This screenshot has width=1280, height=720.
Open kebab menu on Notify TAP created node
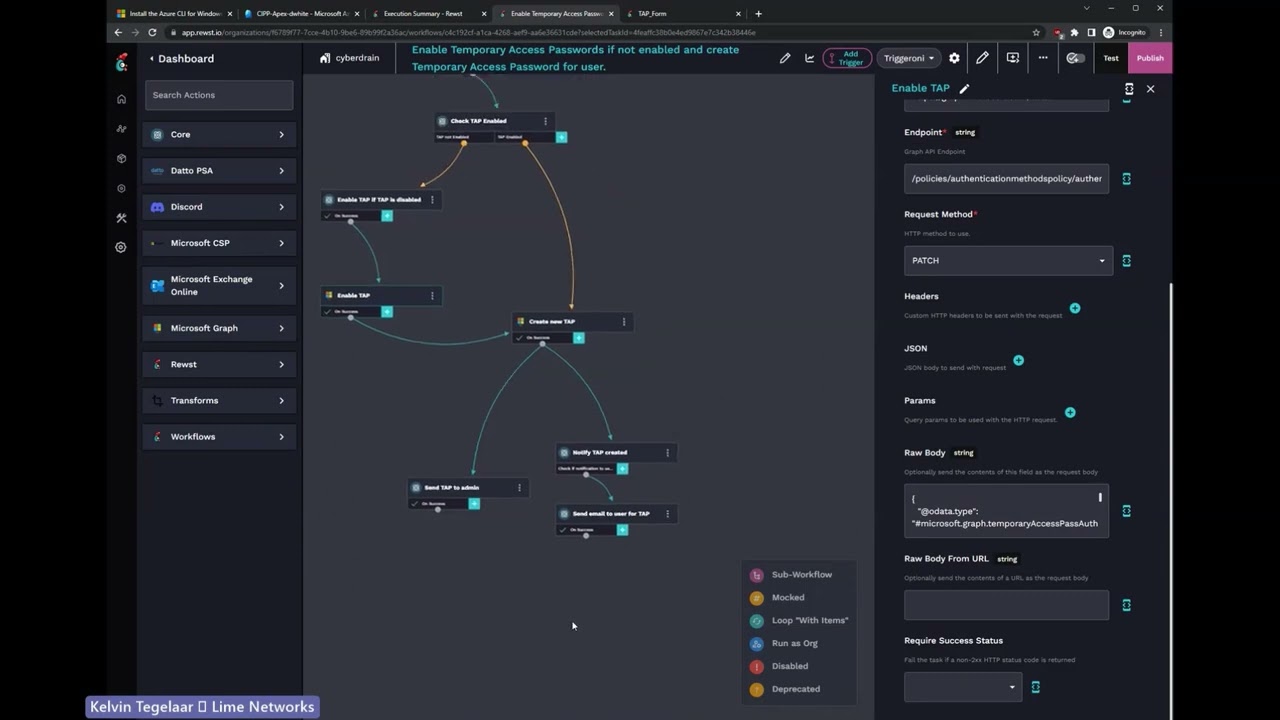(x=667, y=453)
